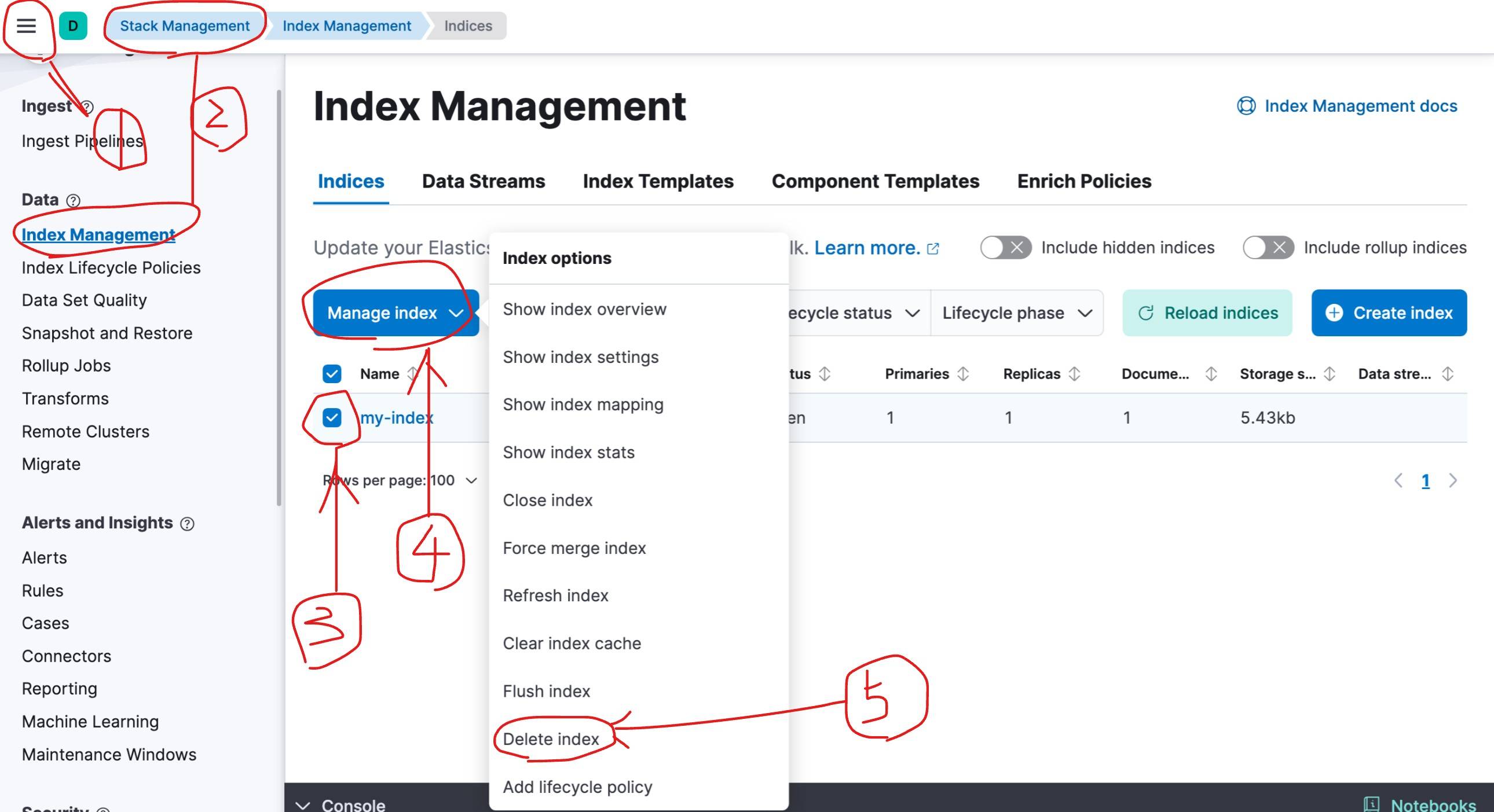The image size is (1494, 812).
Task: Switch to the Component Templates tab
Action: click(875, 181)
